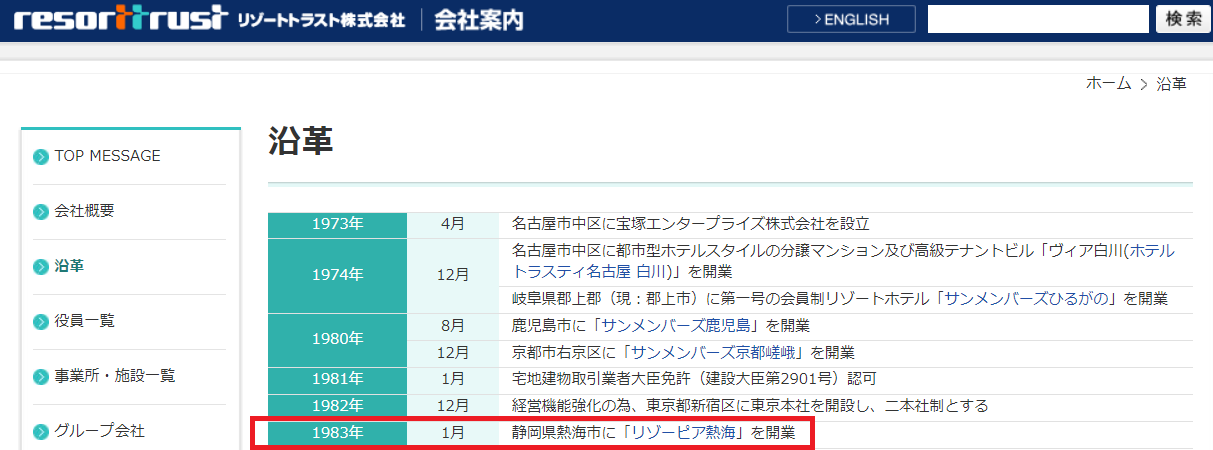Click arrow icon beside グループ会社
The height and width of the screenshot is (450, 1213).
[x=41, y=432]
